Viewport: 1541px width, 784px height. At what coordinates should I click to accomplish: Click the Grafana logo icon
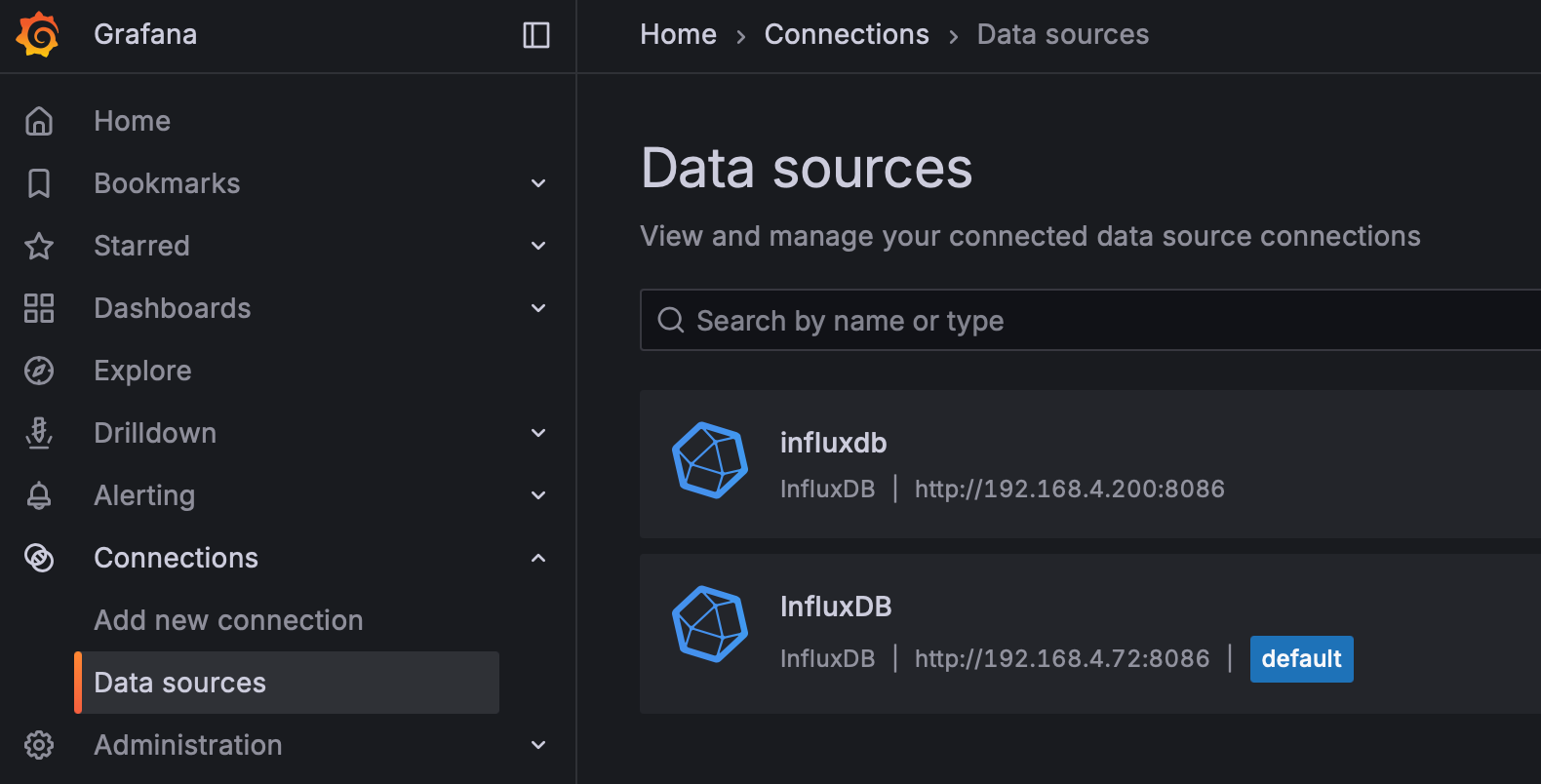coord(38,35)
